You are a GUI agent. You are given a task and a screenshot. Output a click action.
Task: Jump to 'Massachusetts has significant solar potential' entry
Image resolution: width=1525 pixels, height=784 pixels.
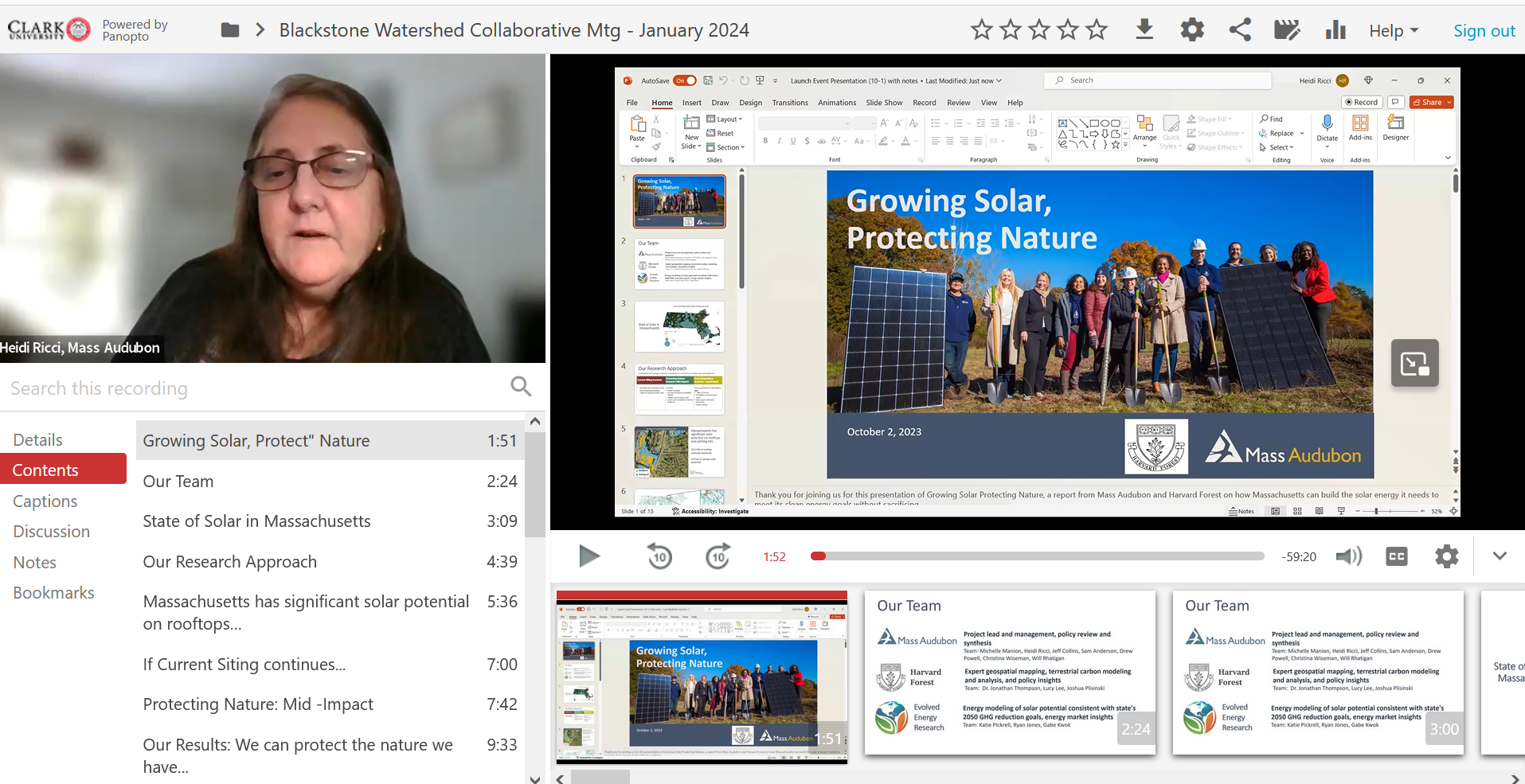pos(330,613)
